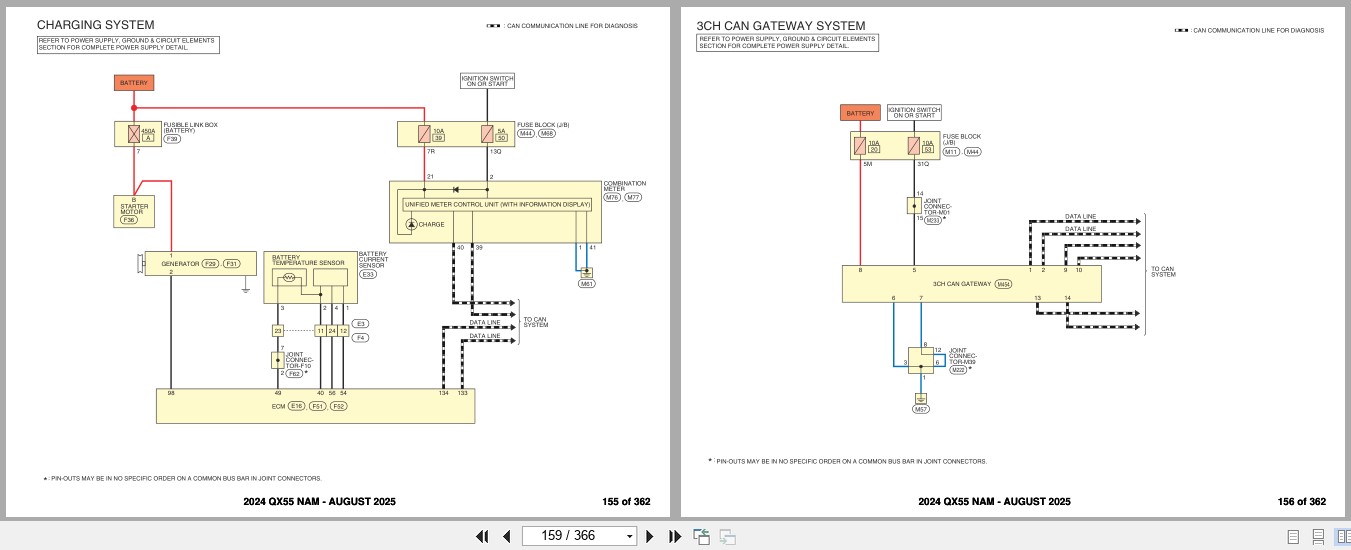
Task: Click TO CAN SYSTEM label on gateway page
Action: [1164, 271]
